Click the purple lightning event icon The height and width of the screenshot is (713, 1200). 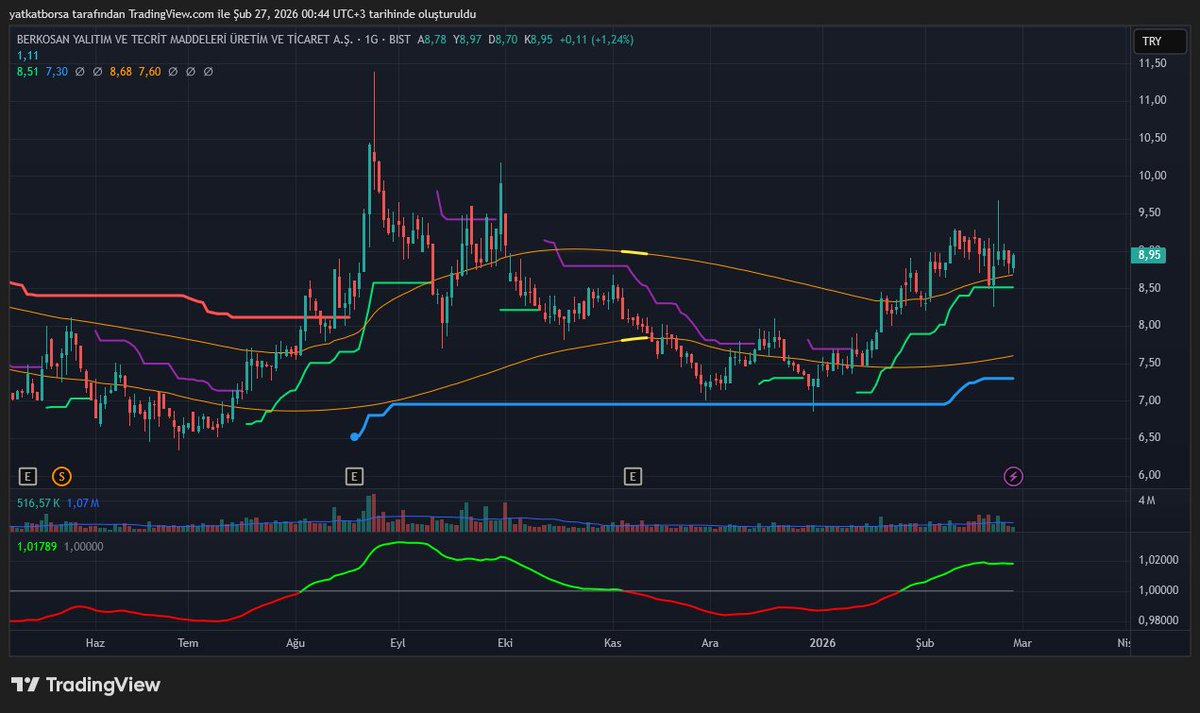tap(1013, 476)
